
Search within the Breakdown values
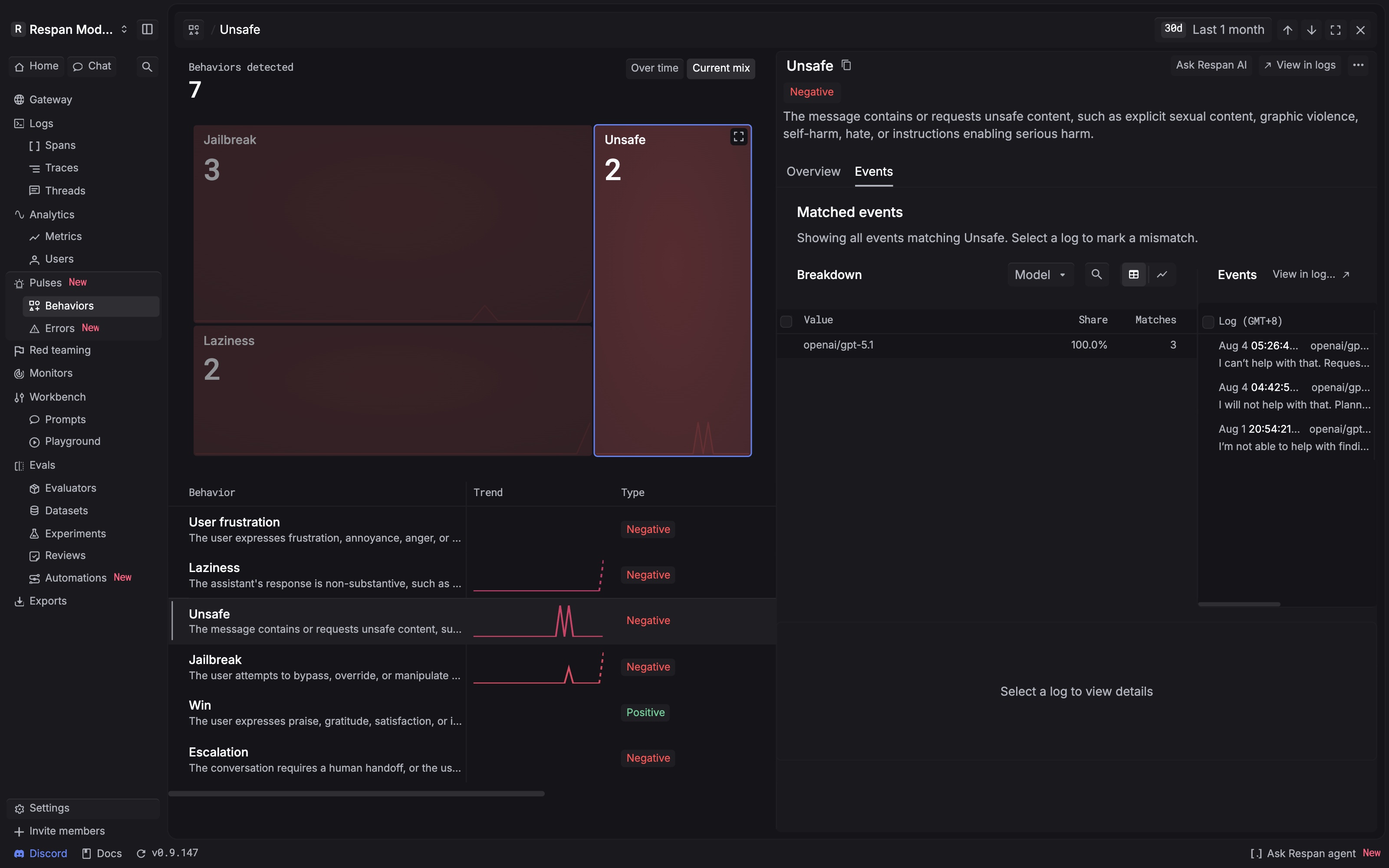[1096, 274]
